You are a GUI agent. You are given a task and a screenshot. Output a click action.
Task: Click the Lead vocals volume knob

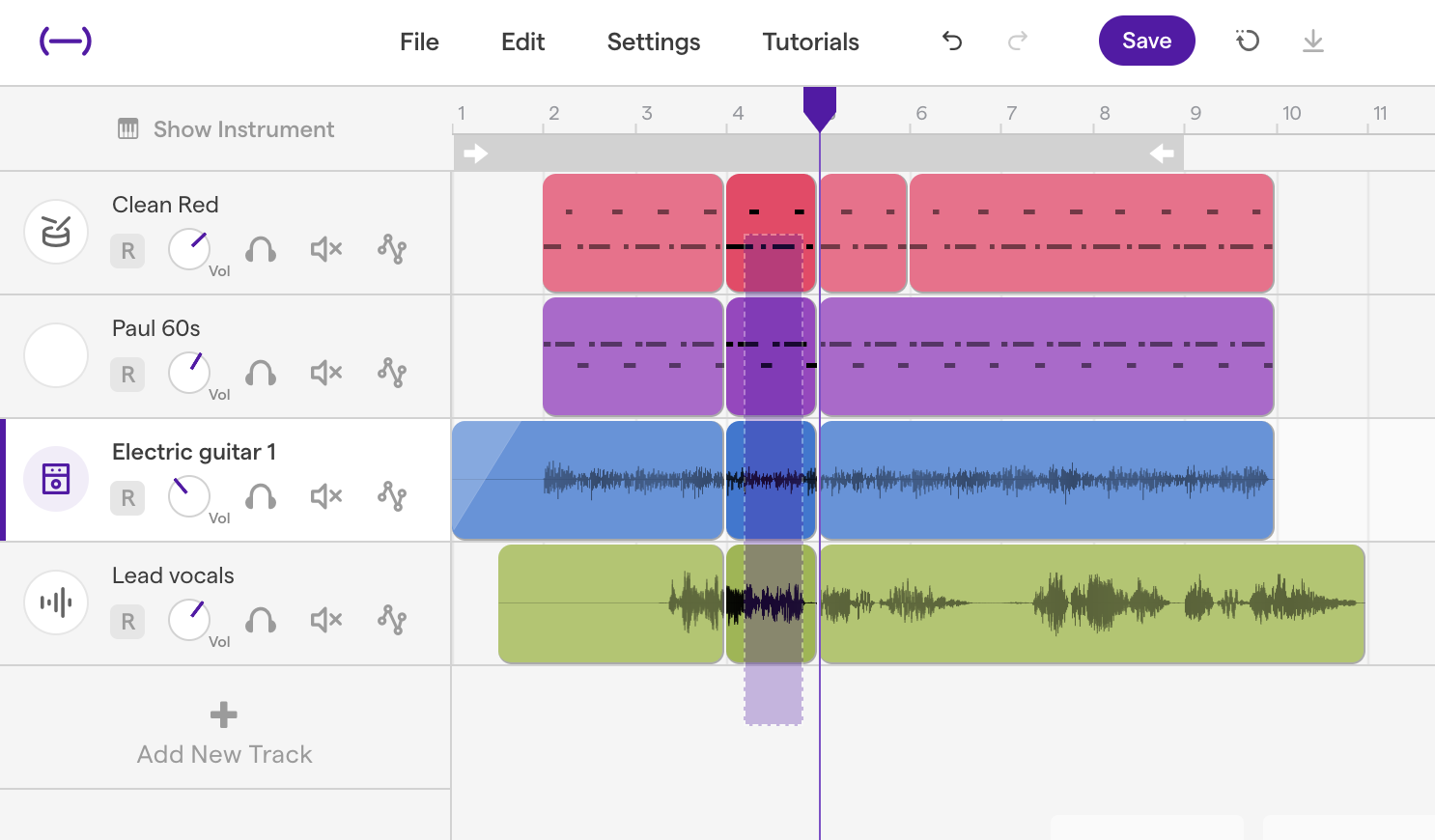click(189, 620)
